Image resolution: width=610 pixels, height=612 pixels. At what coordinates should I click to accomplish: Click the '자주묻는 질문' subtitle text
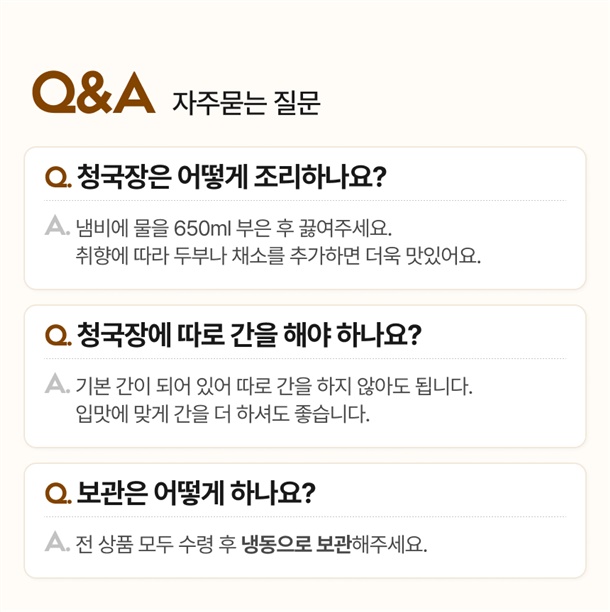pos(246,102)
